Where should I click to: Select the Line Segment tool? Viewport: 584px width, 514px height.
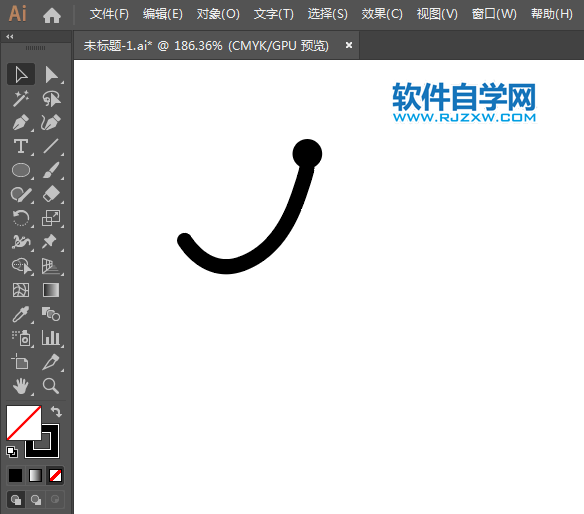pyautogui.click(x=51, y=146)
